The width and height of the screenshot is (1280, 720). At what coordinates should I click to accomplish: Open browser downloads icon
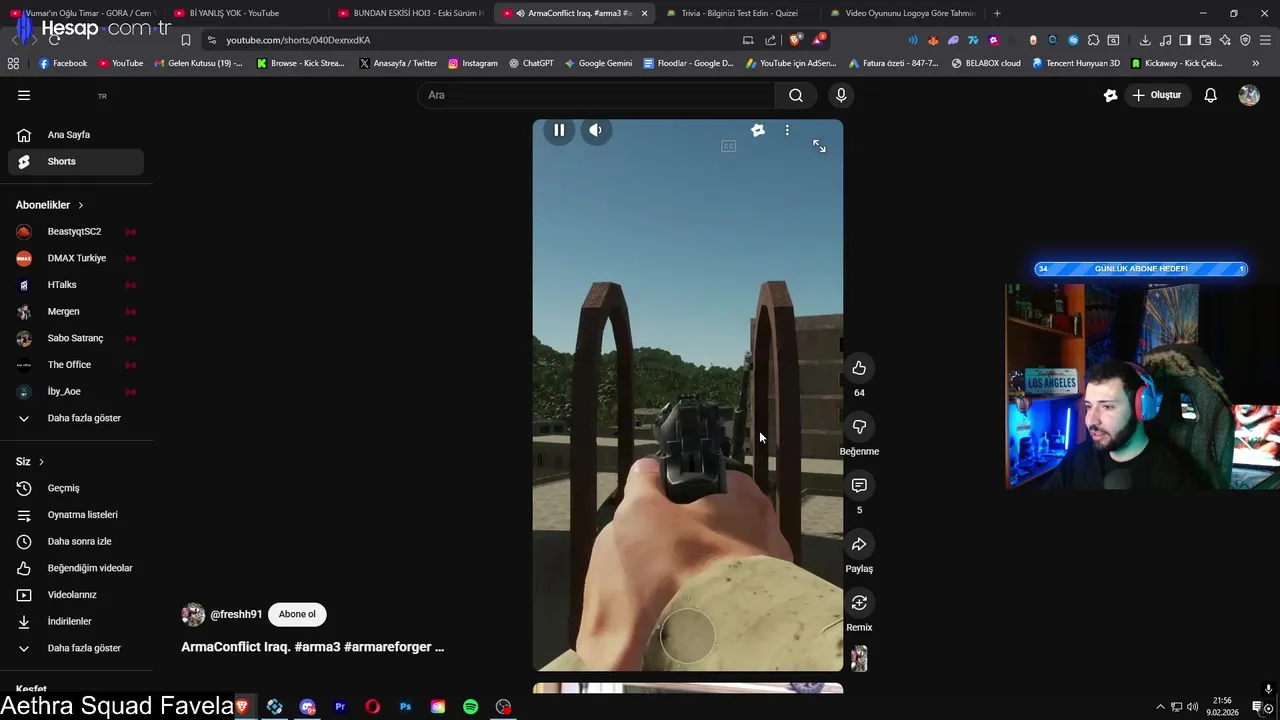[x=1145, y=40]
